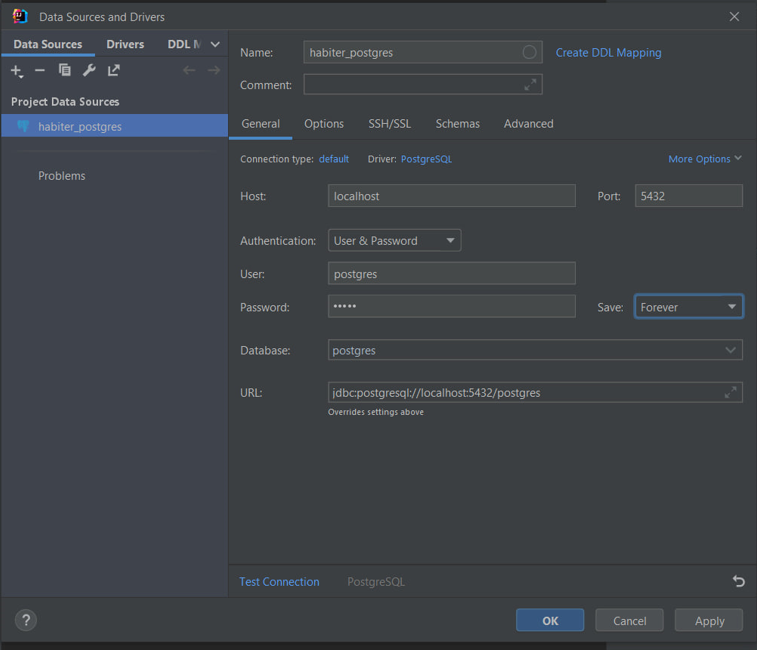Open the General settings tab

pos(260,124)
